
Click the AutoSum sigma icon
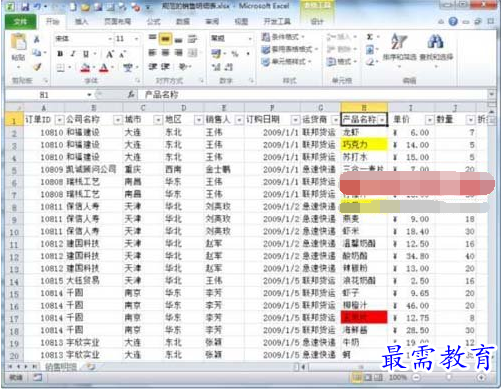369,37
